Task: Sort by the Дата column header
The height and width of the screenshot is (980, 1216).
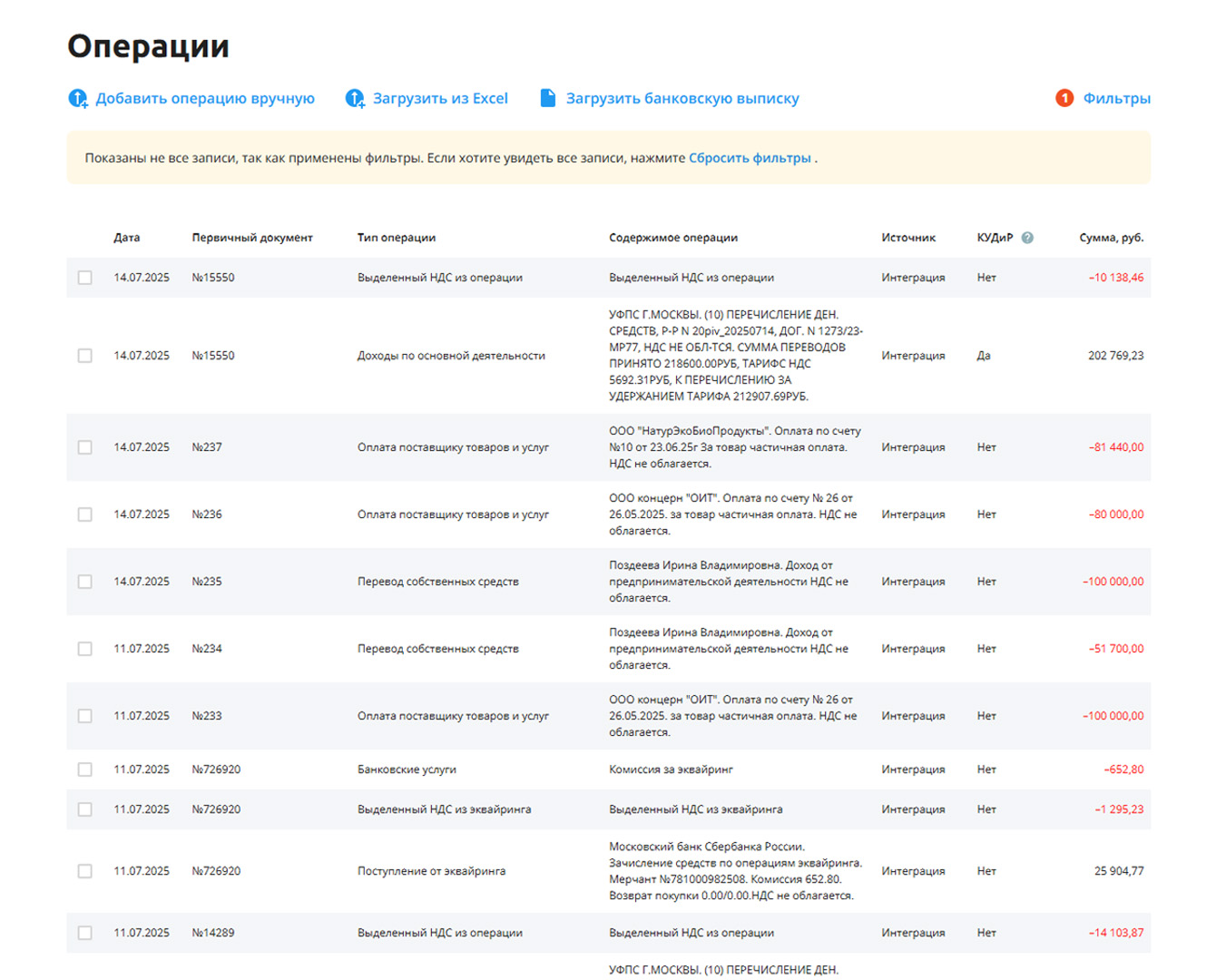Action: pos(126,238)
